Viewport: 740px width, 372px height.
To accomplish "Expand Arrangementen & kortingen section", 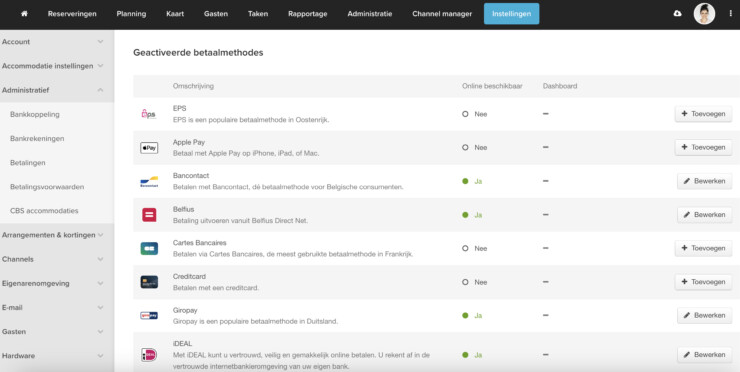I will click(x=57, y=235).
